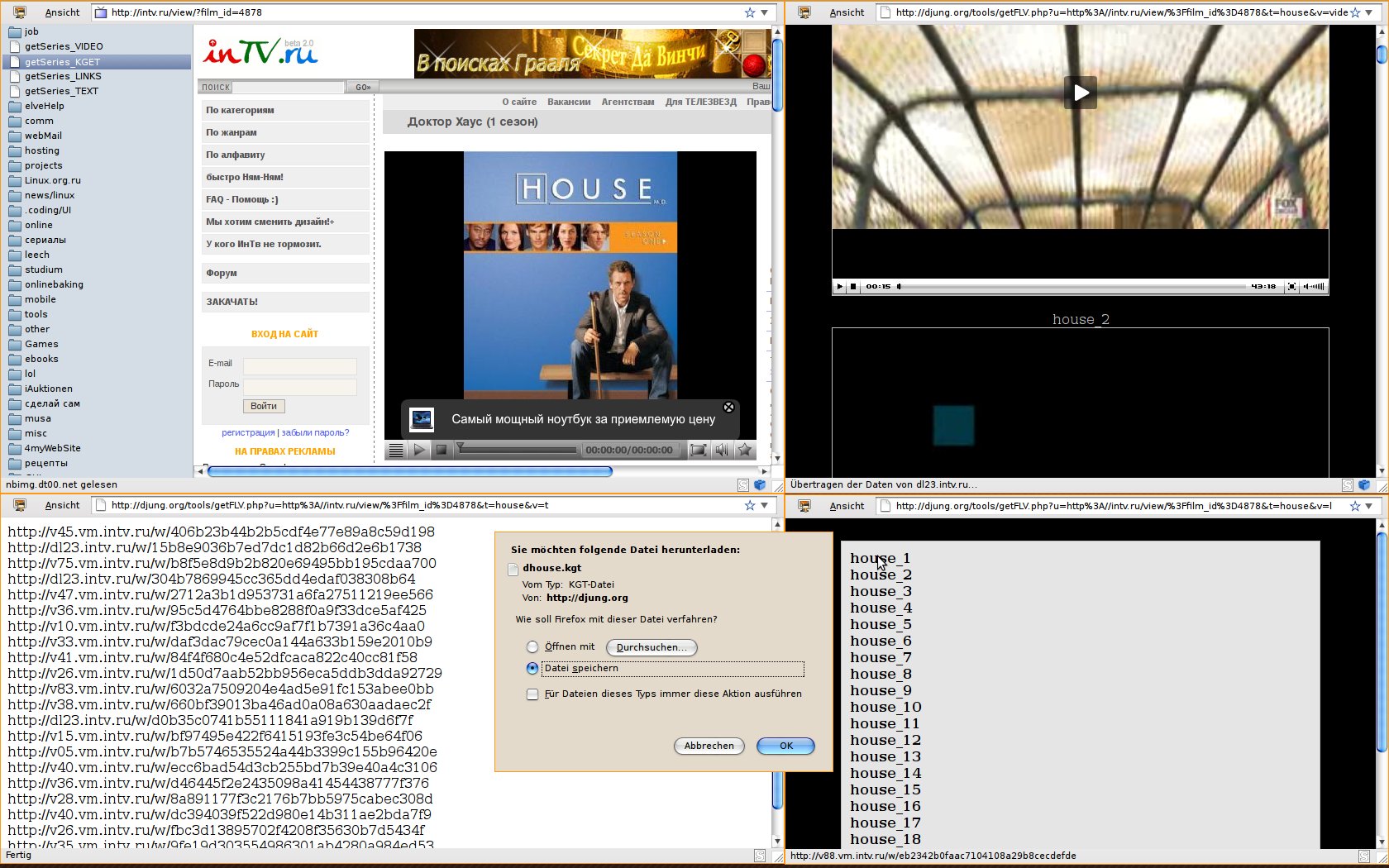Viewport: 1389px width, 868px height.
Task: Click top-right FLV player seek bar
Action: click(1072, 286)
